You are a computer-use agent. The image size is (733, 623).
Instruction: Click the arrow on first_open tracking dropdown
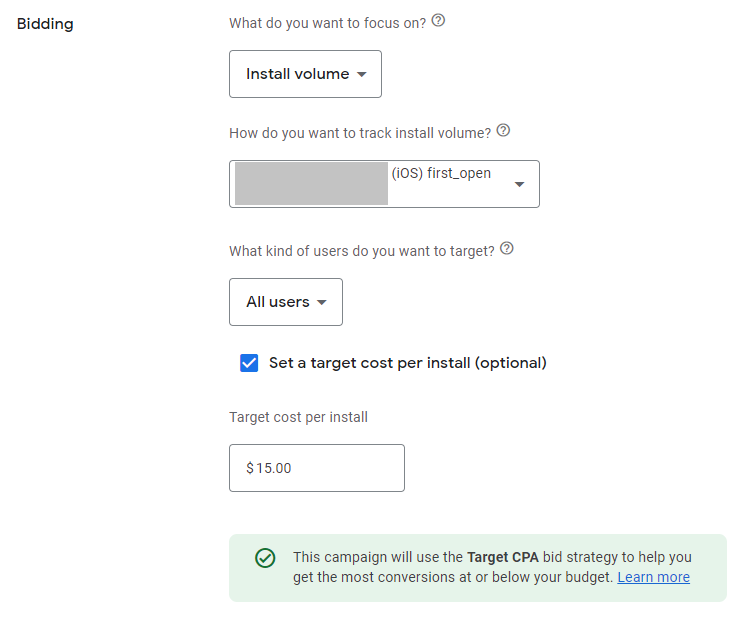click(x=519, y=184)
